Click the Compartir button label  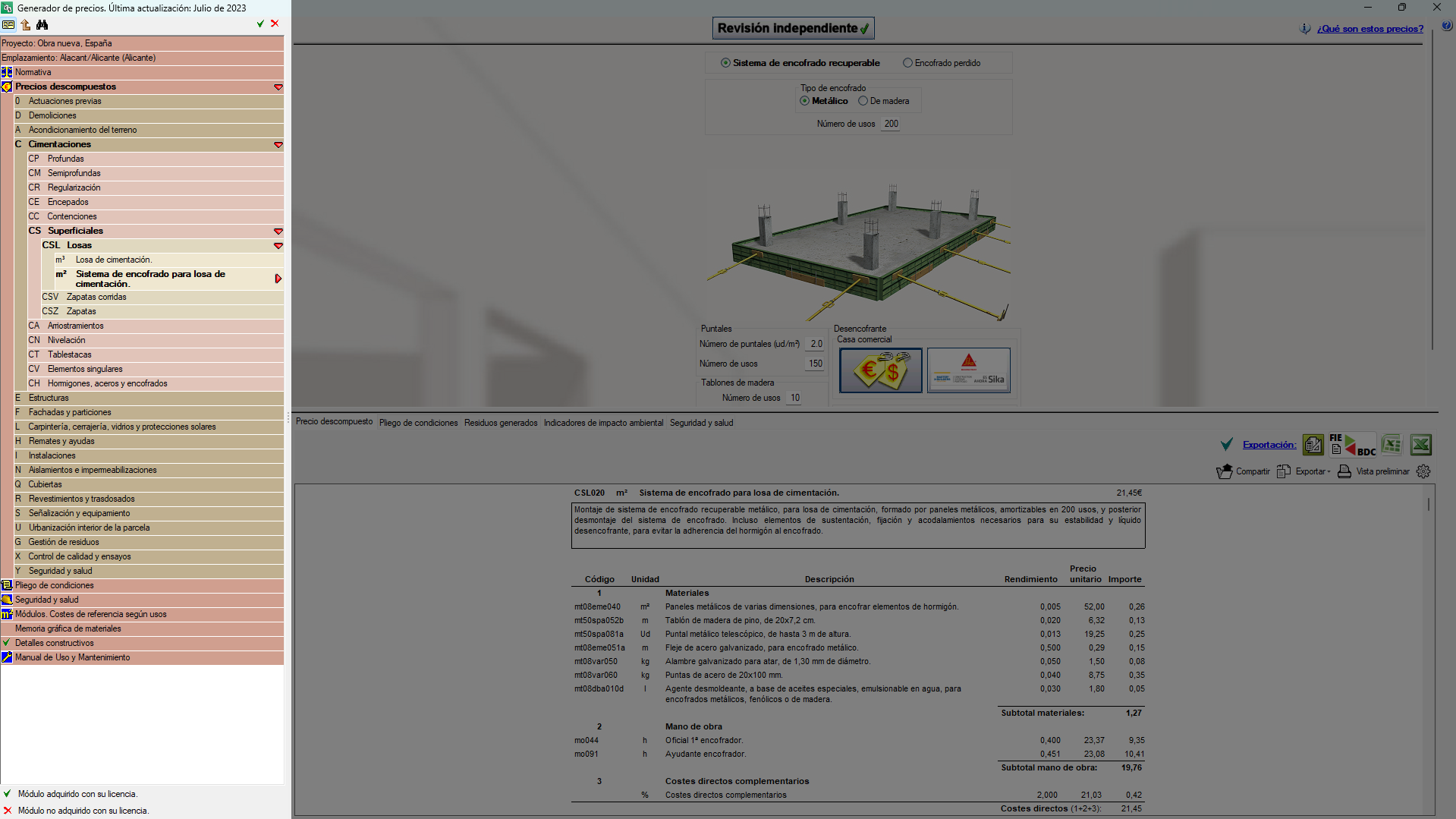tap(1253, 471)
